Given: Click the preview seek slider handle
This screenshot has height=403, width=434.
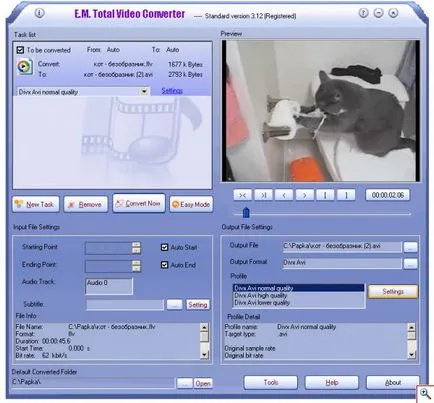Looking at the screenshot, I should (x=246, y=212).
